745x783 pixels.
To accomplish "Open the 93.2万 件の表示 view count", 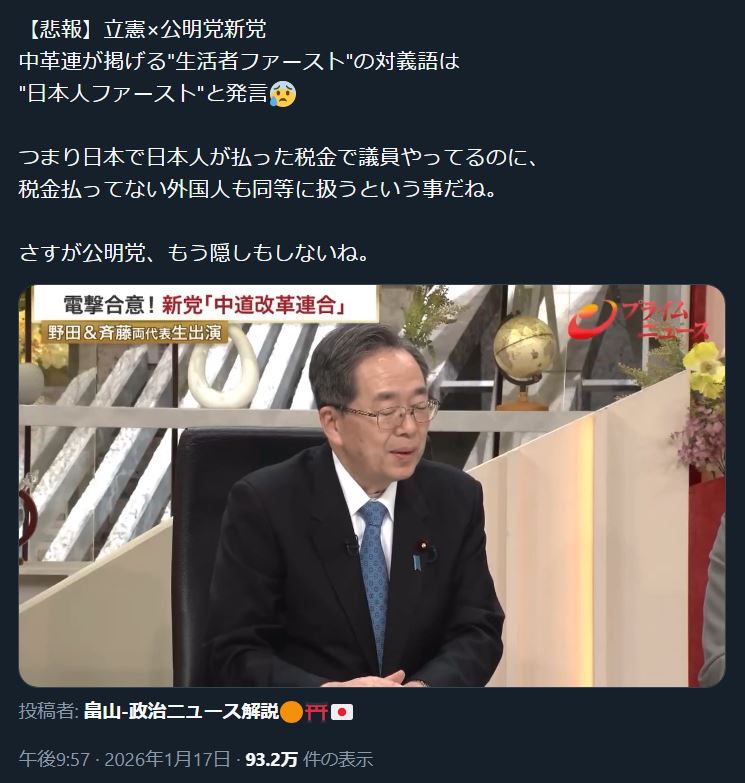I will 309,760.
